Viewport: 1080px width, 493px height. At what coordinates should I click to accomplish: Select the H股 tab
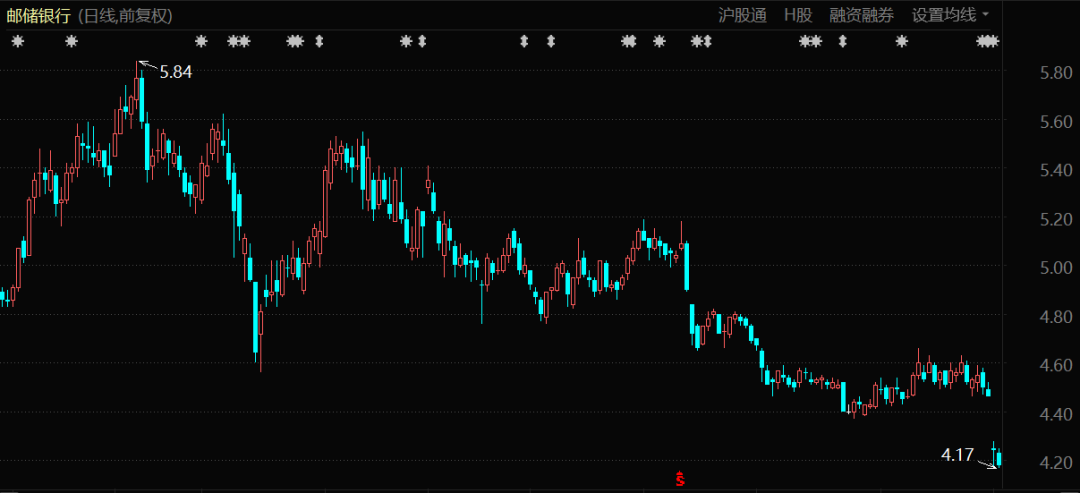pos(798,14)
